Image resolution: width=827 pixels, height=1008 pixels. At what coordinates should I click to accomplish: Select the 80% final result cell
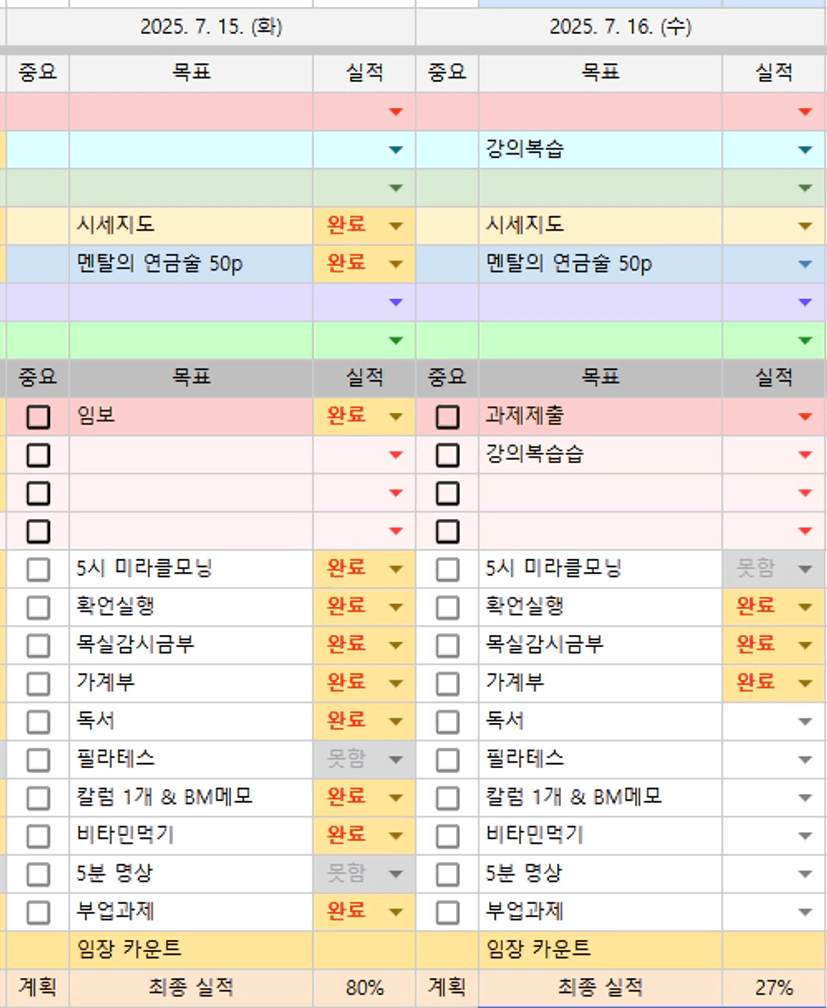[365, 987]
